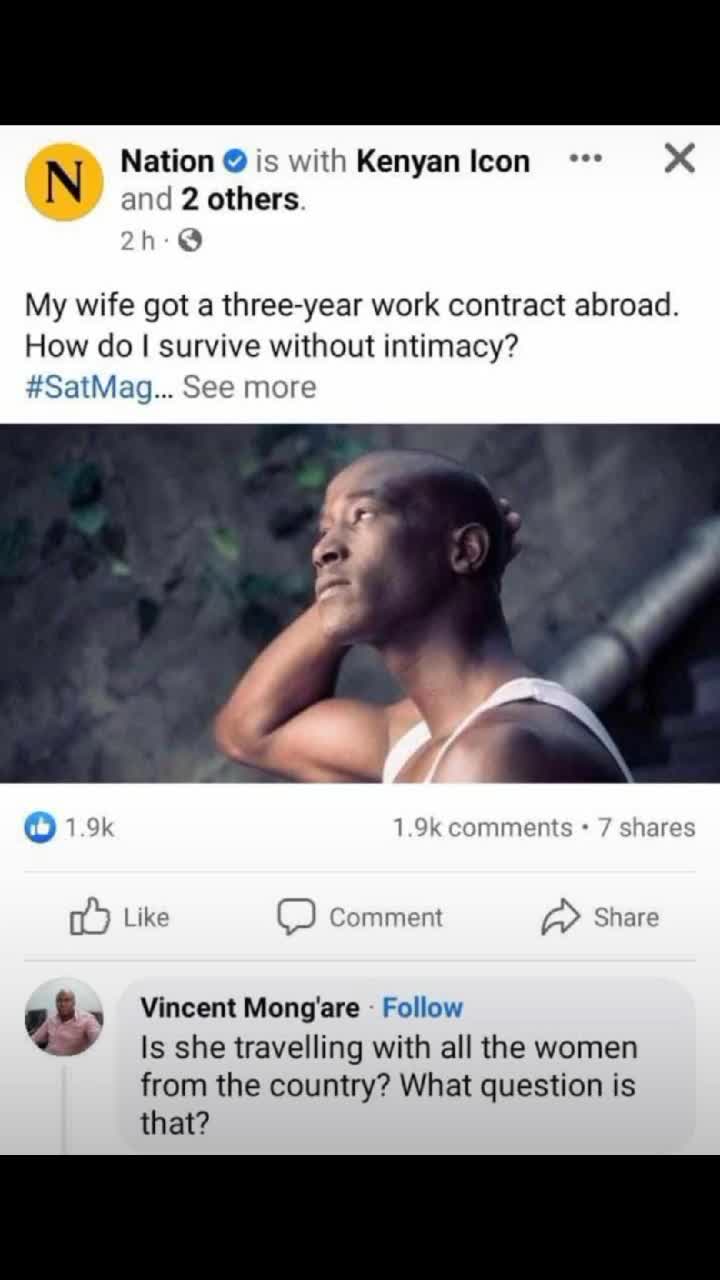View the 1.9k reactions count
This screenshot has width=720, height=1280.
point(90,828)
